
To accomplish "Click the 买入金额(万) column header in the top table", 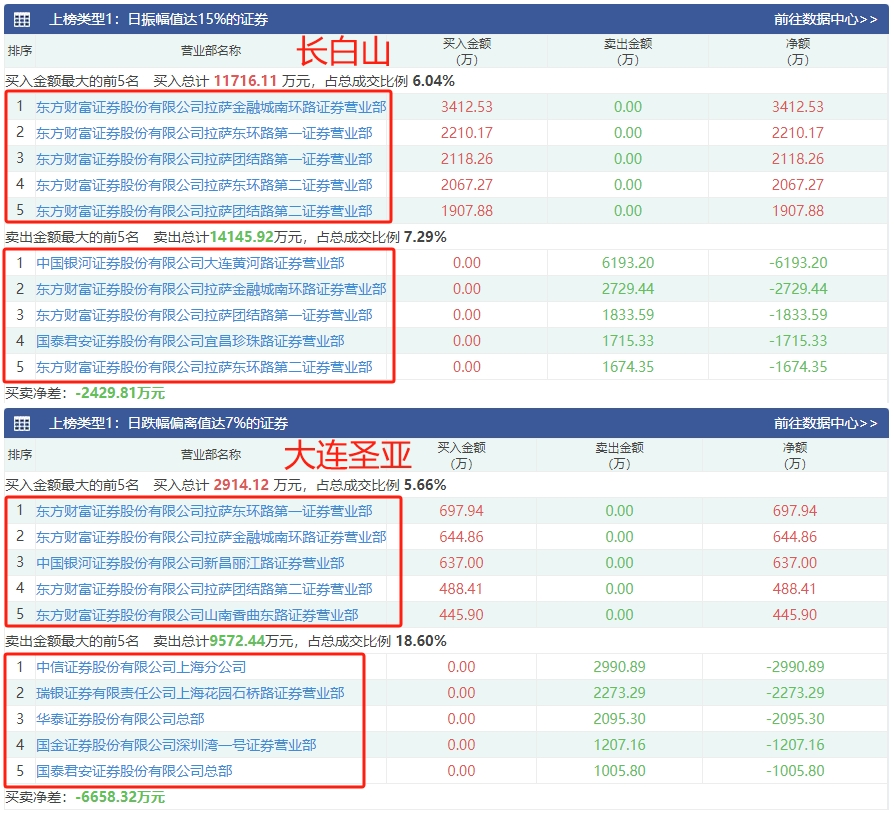I will tap(467, 51).
